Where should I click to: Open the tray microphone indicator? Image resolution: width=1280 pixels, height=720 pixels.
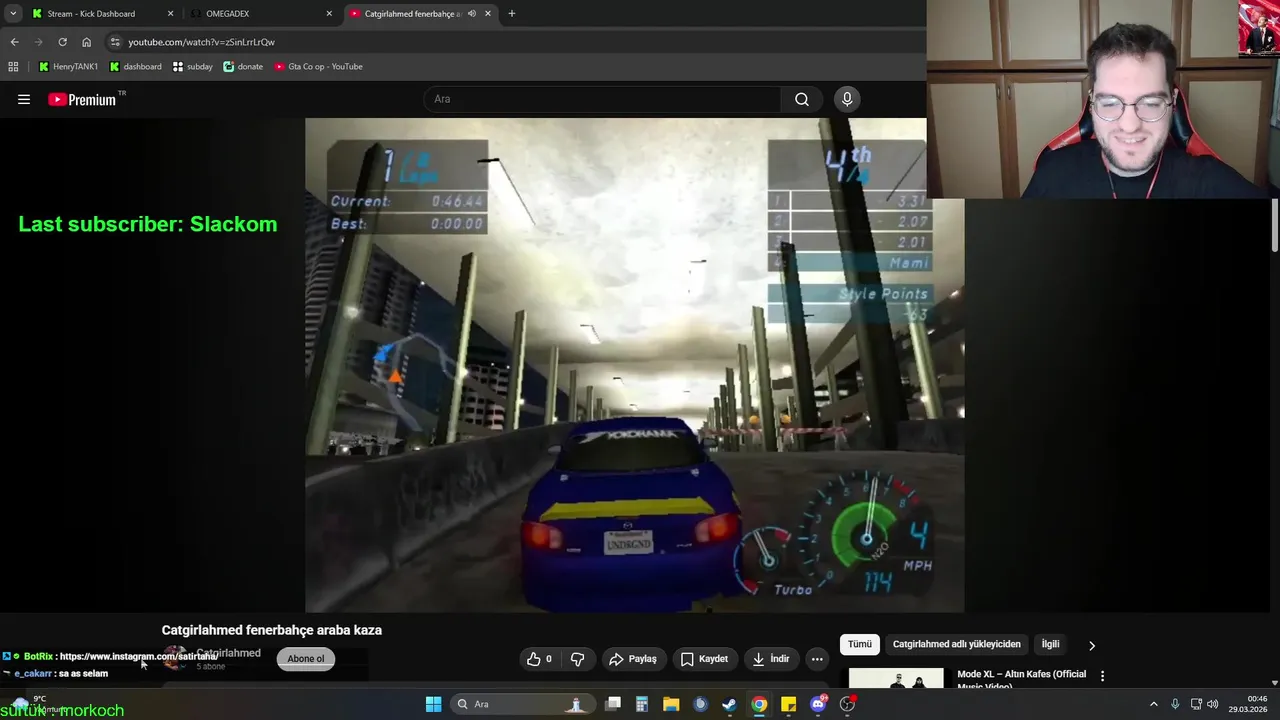point(1175,704)
